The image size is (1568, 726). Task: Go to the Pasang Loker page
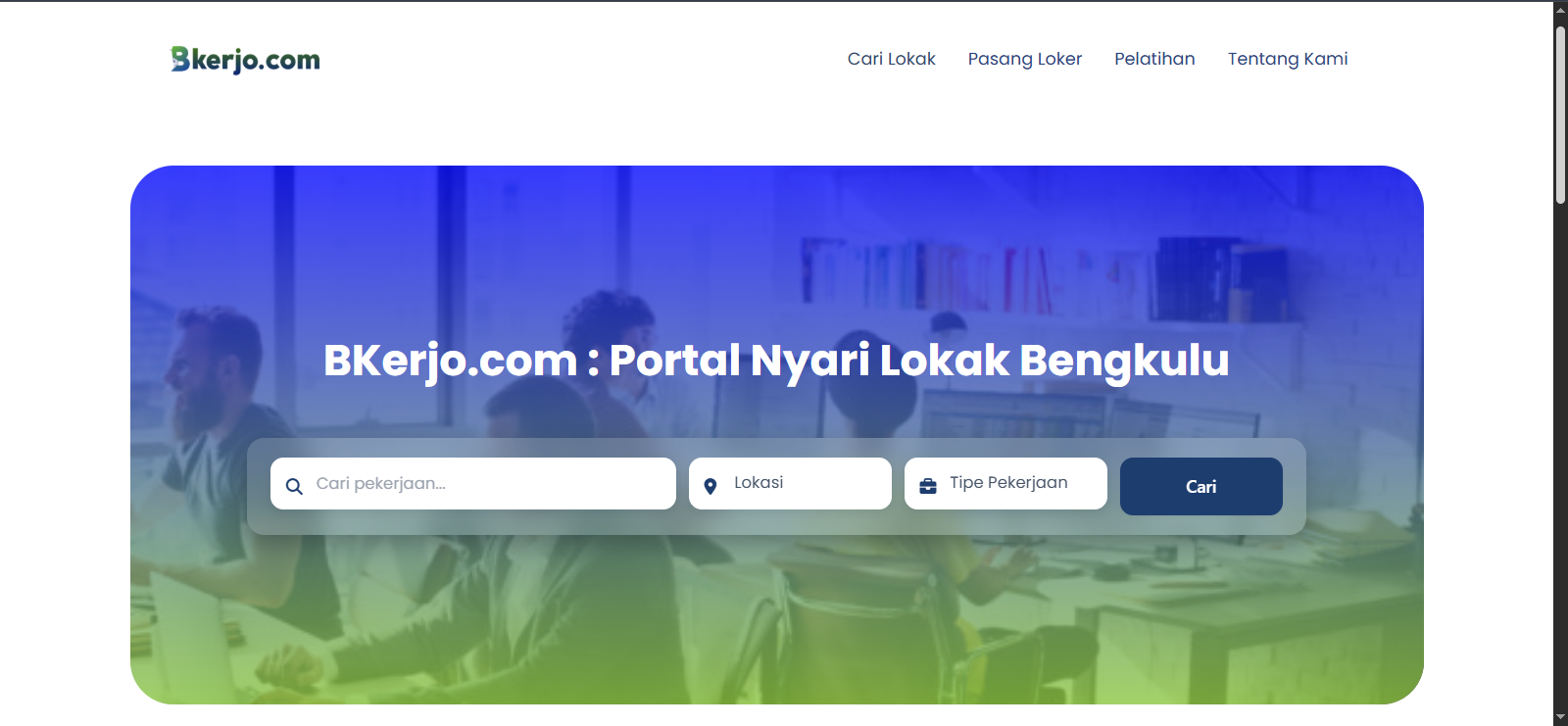[1025, 59]
